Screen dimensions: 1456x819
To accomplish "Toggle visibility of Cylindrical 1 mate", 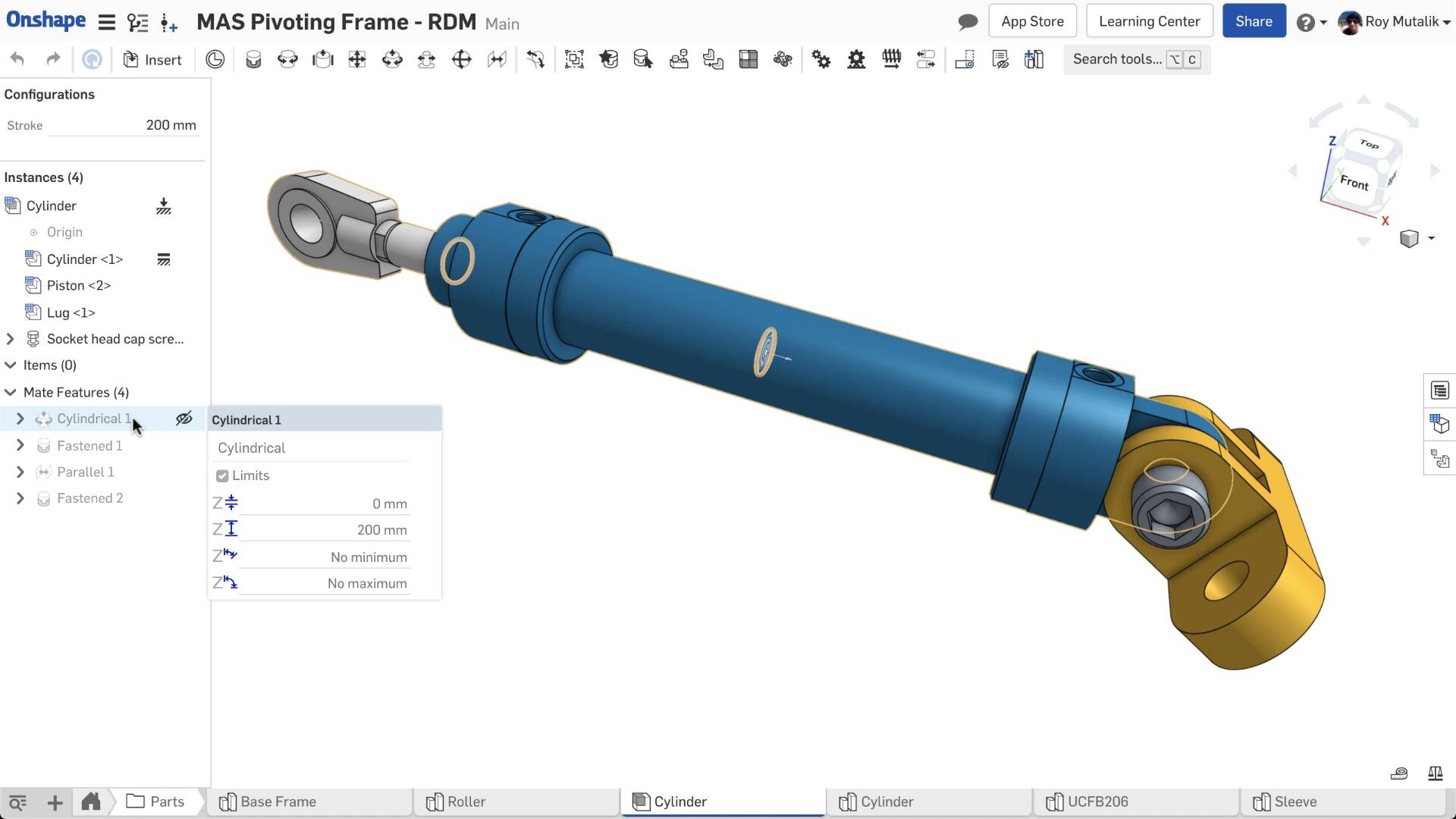I will tap(184, 419).
